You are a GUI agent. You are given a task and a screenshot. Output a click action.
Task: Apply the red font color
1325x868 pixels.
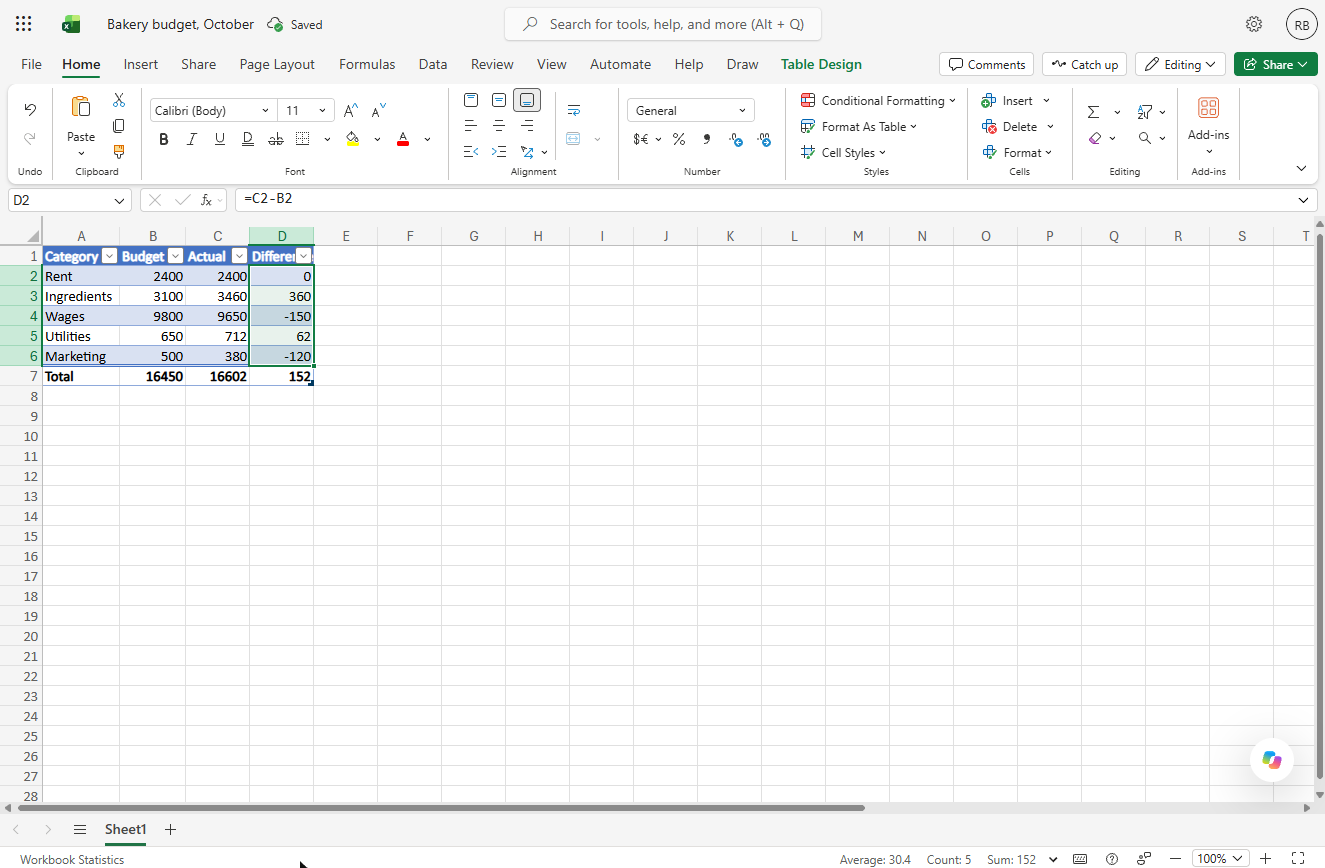pos(403,139)
